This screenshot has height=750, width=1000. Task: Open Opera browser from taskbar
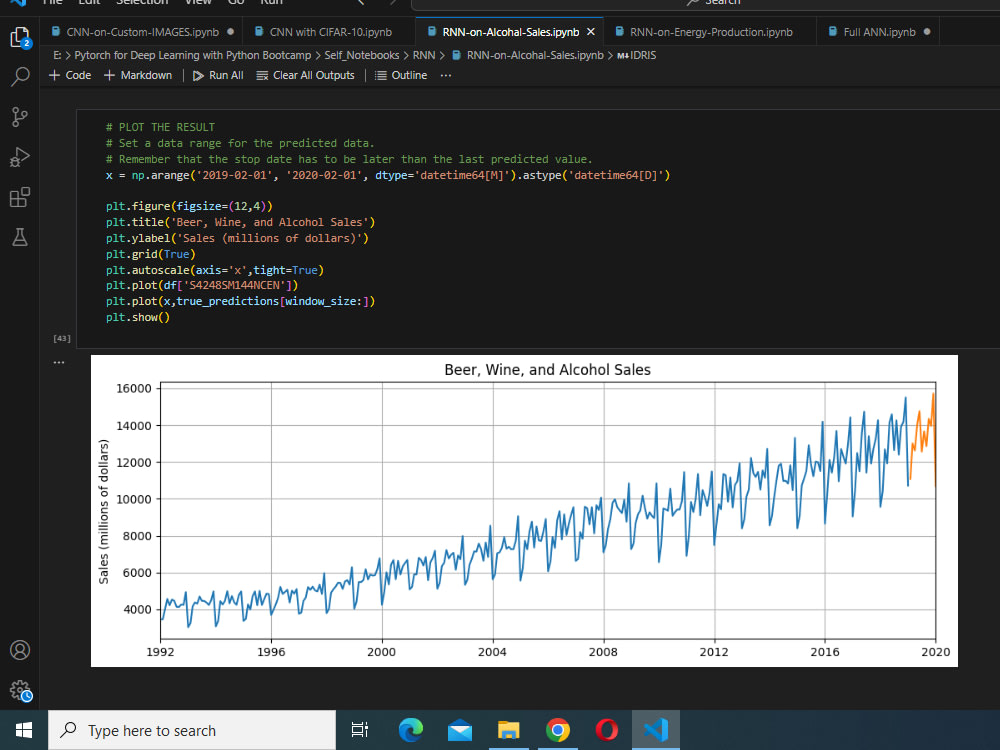[x=607, y=730]
